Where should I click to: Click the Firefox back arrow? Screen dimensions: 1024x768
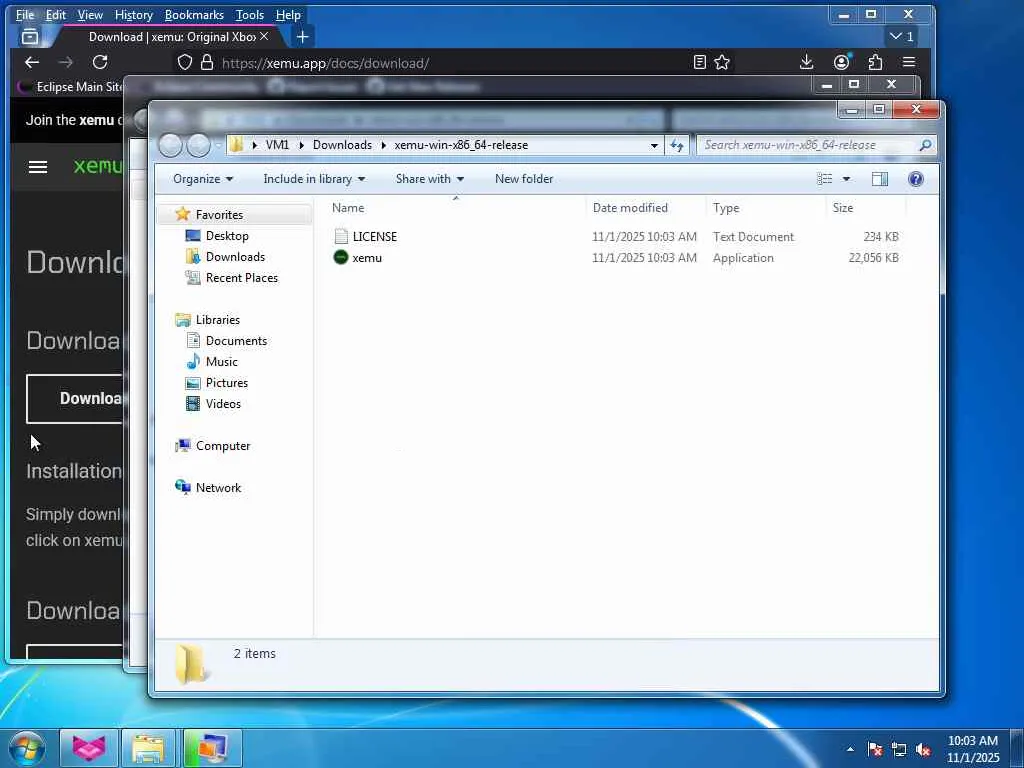[31, 63]
